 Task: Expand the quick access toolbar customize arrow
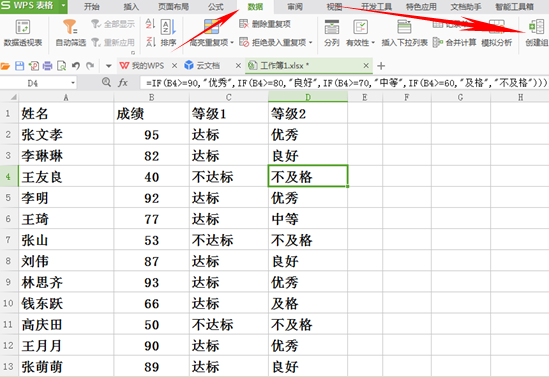tap(109, 66)
